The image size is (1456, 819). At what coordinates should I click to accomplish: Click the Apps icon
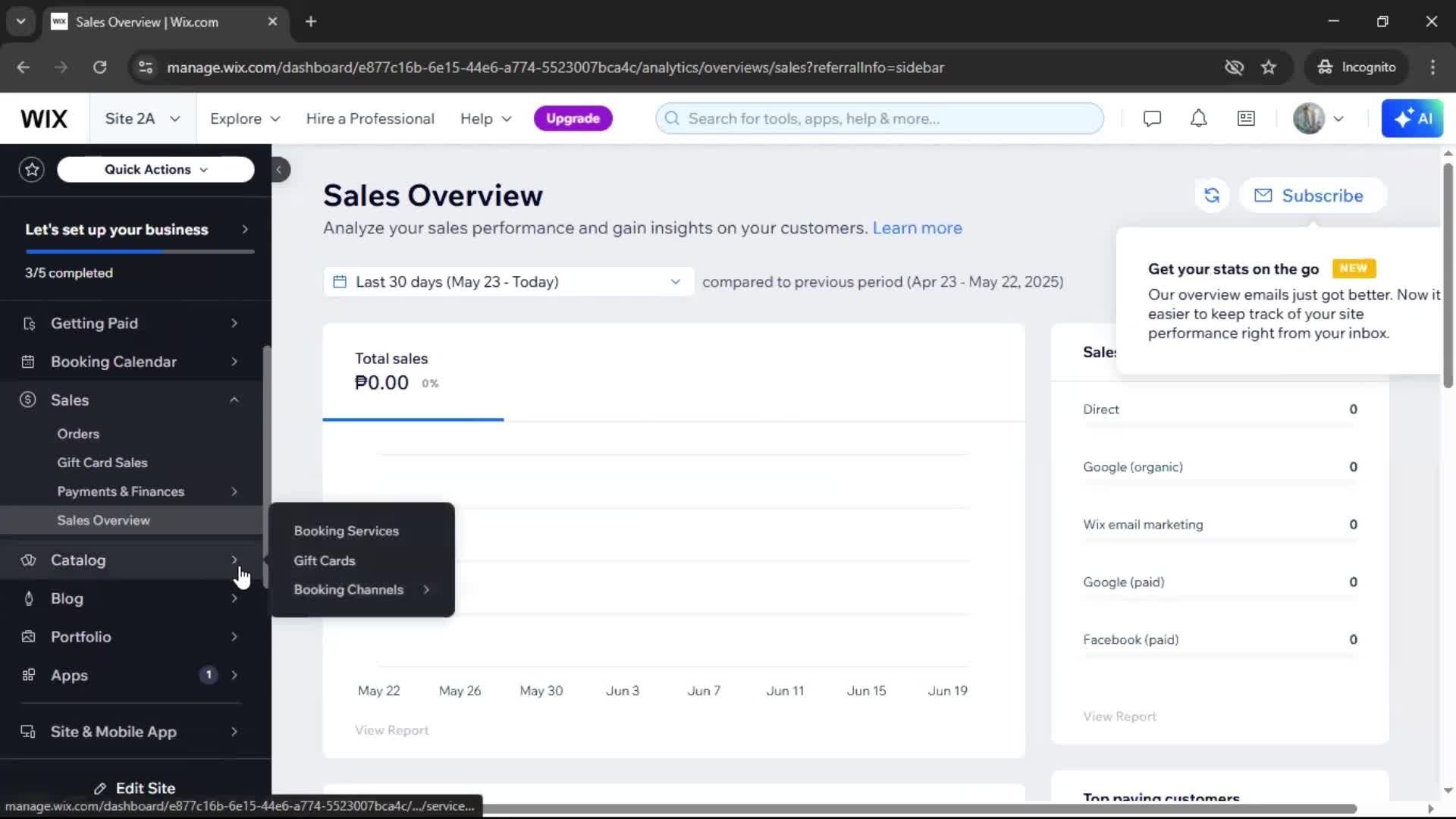pos(28,676)
